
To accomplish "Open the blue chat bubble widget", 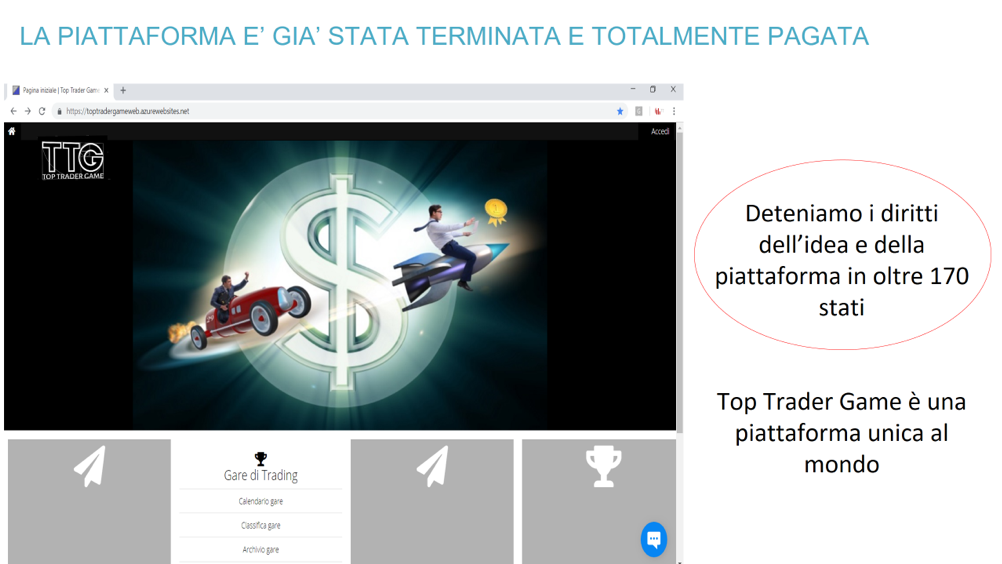I will (x=654, y=539).
